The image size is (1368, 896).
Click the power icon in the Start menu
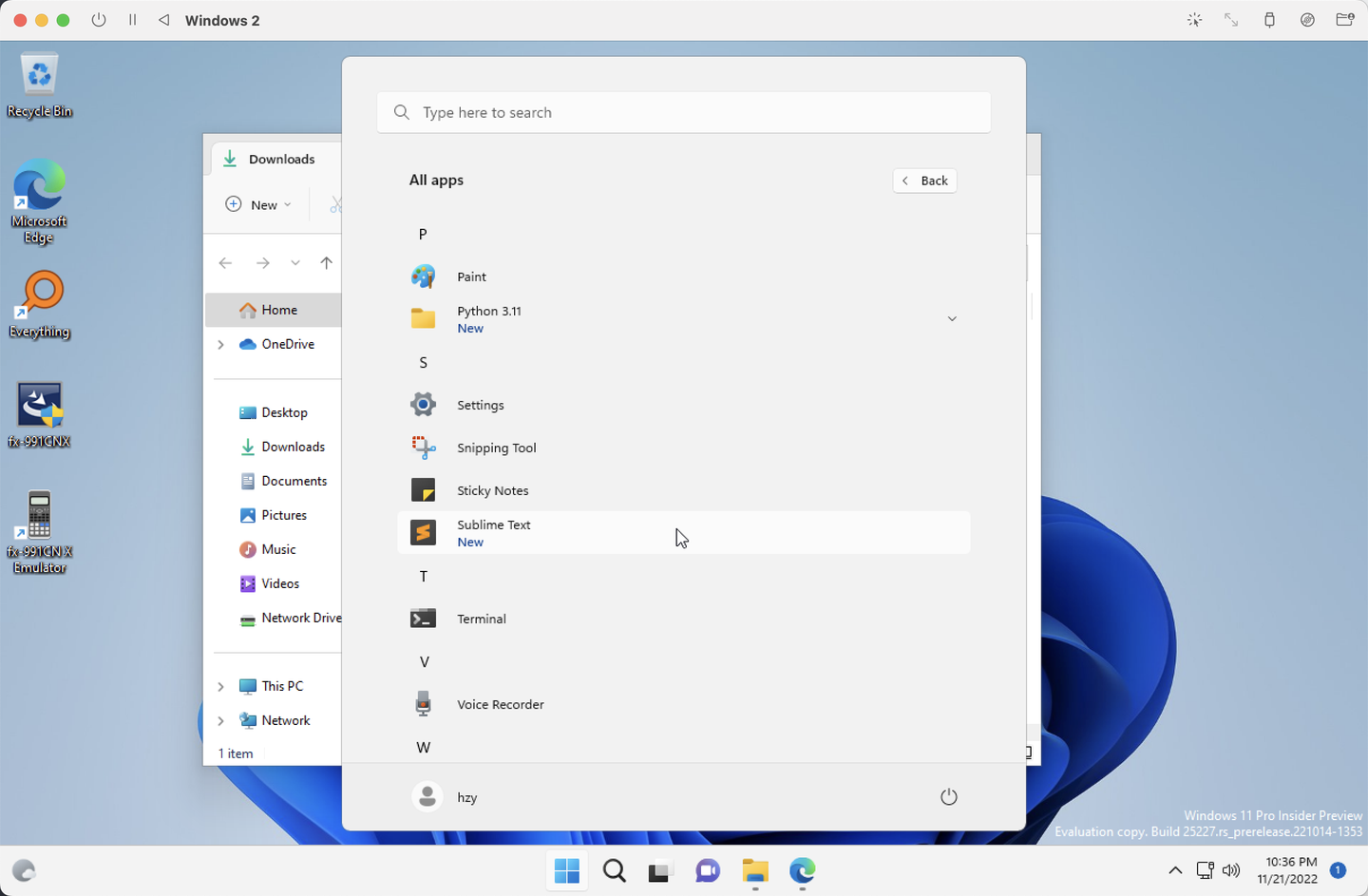[948, 796]
